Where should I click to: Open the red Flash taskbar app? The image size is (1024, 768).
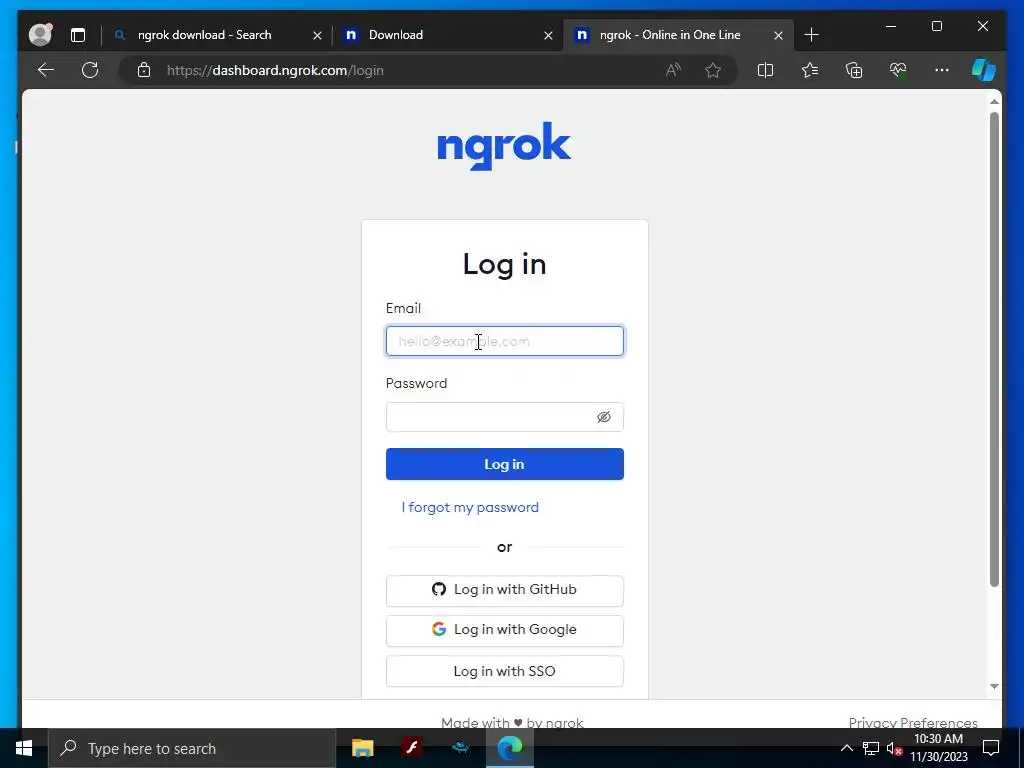(412, 748)
